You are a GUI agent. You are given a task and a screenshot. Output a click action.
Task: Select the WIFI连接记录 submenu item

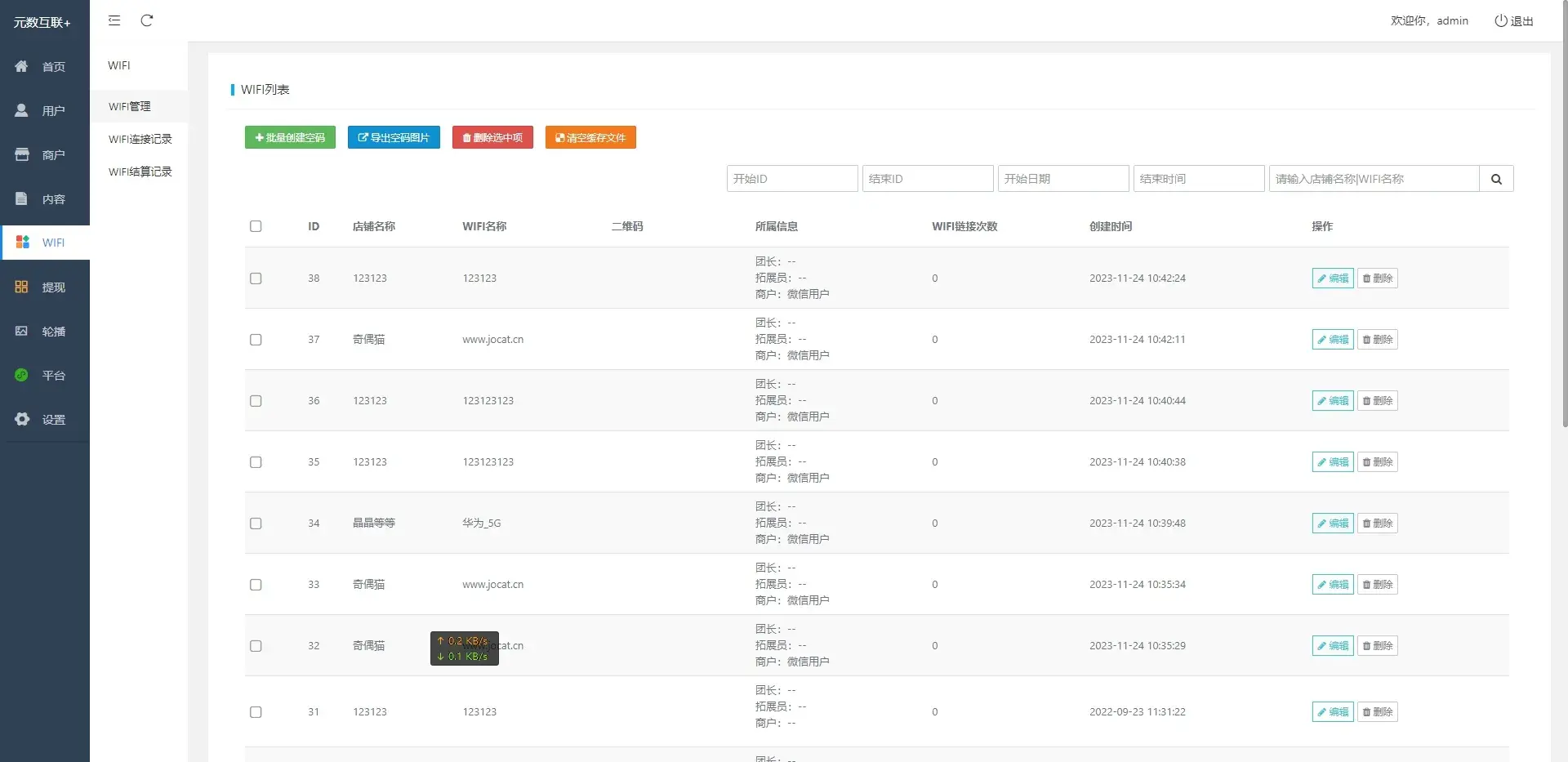point(140,139)
